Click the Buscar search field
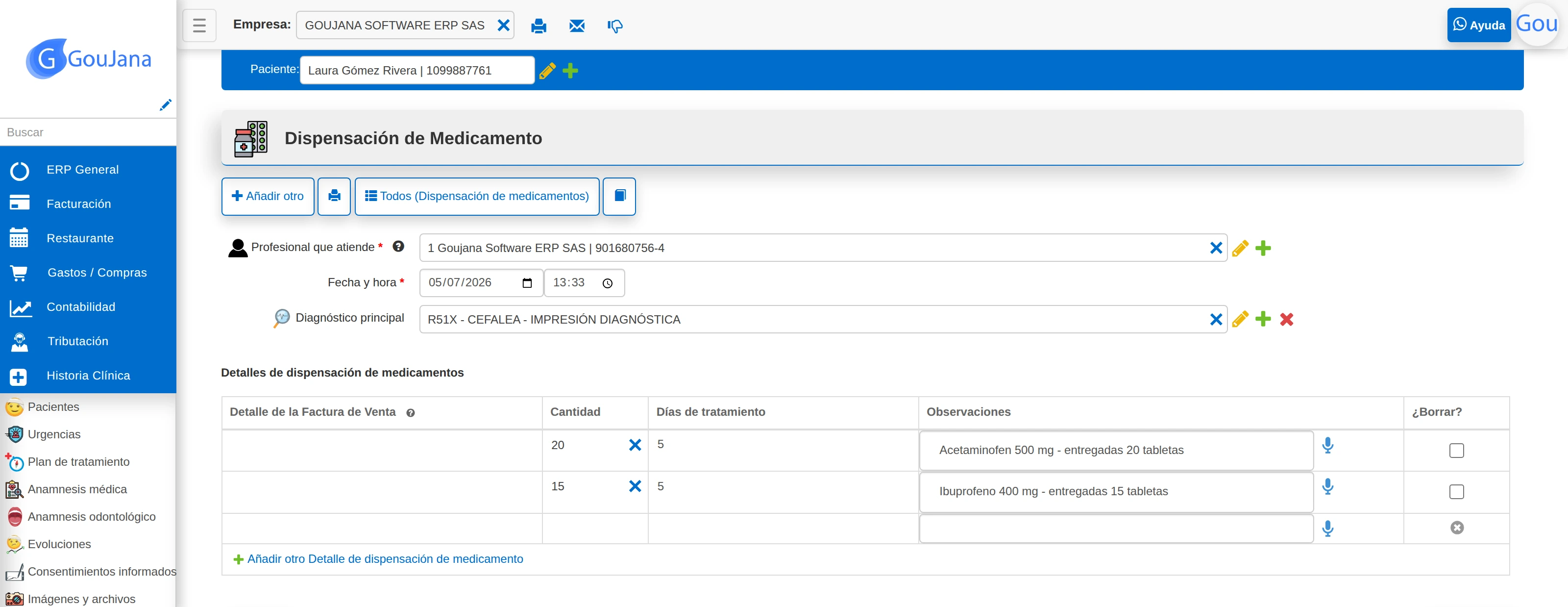Image resolution: width=1568 pixels, height=607 pixels. [x=88, y=132]
